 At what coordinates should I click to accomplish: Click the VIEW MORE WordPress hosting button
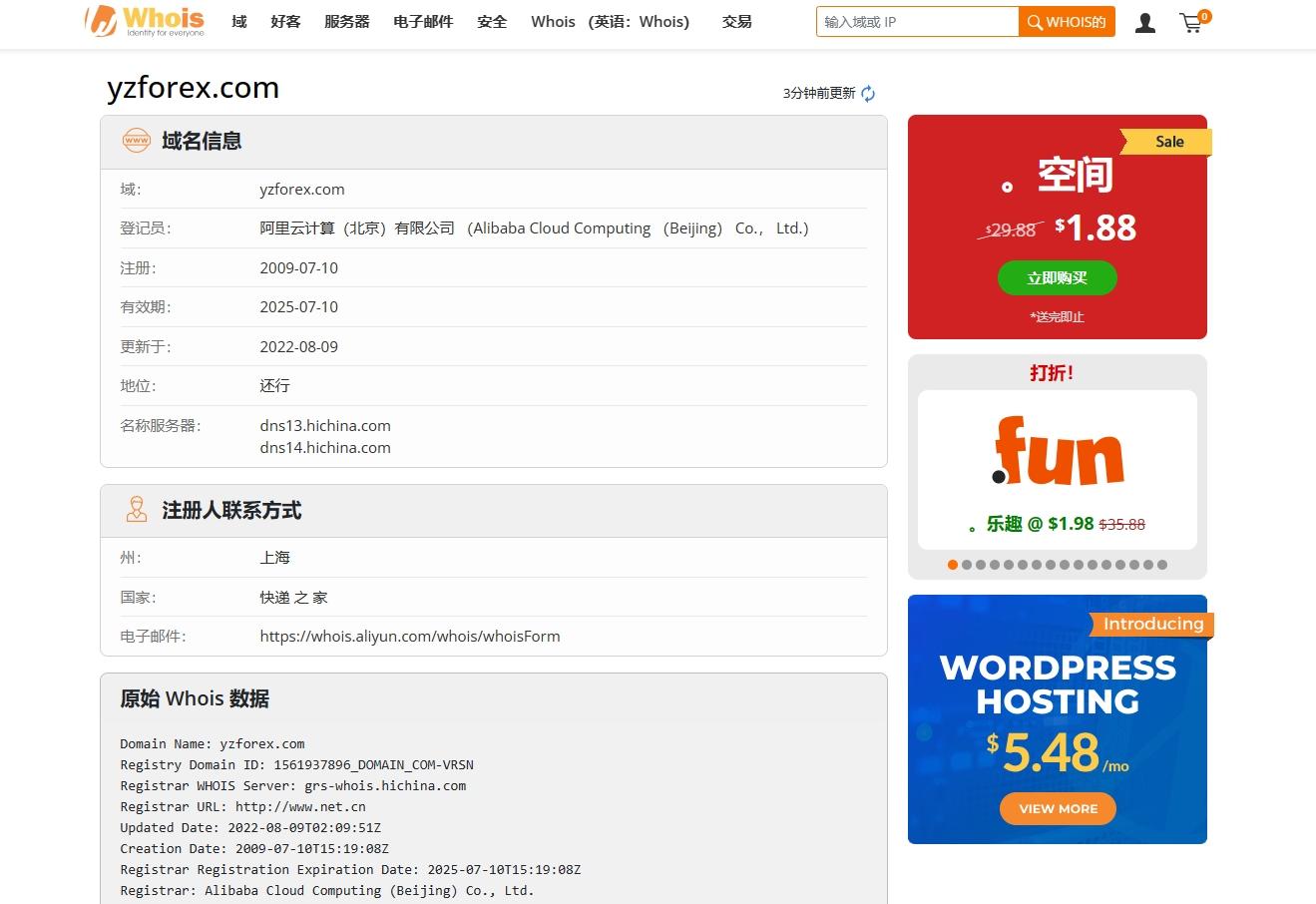point(1058,808)
